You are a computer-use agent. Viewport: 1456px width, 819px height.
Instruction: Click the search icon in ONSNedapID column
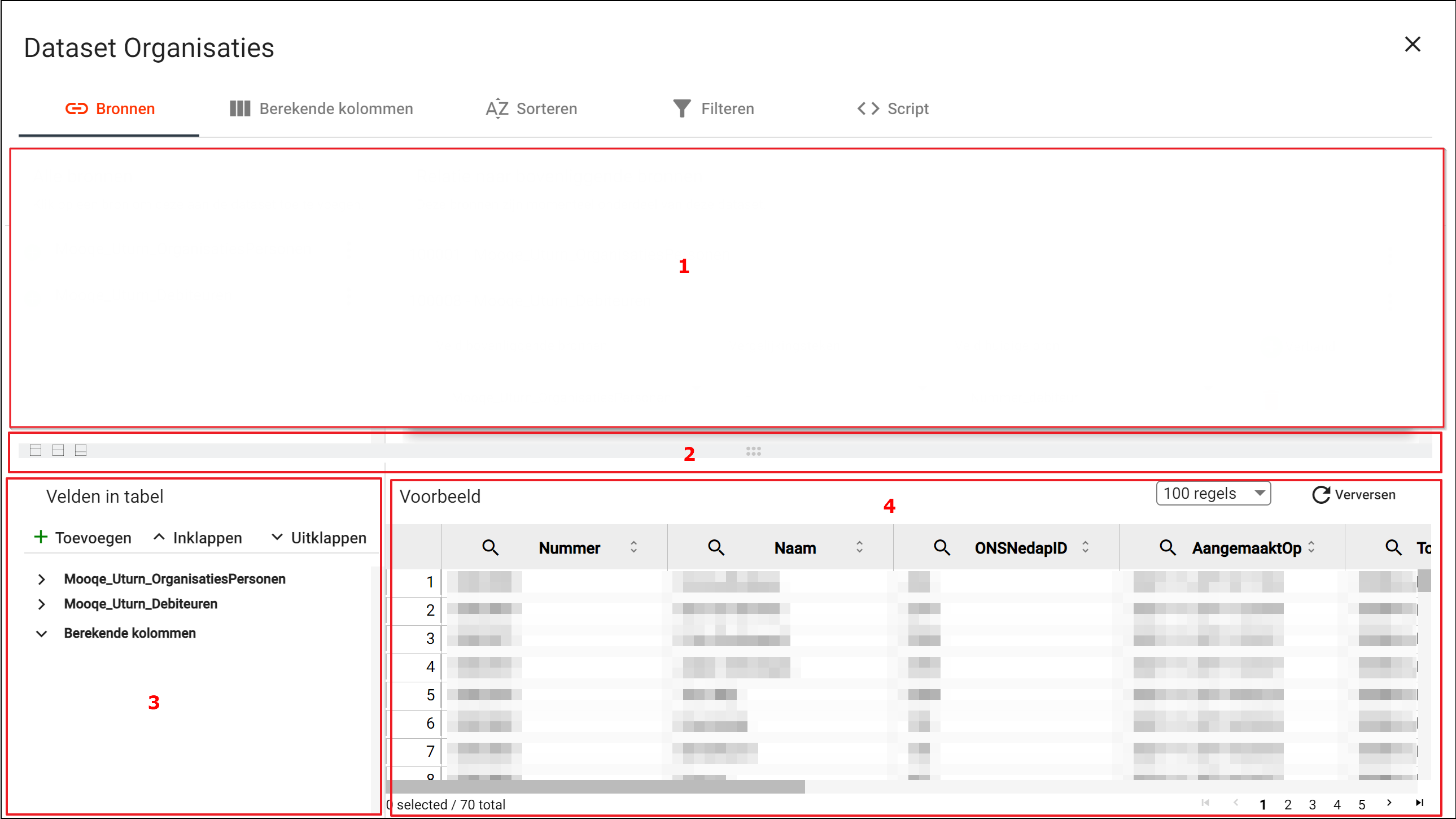942,547
